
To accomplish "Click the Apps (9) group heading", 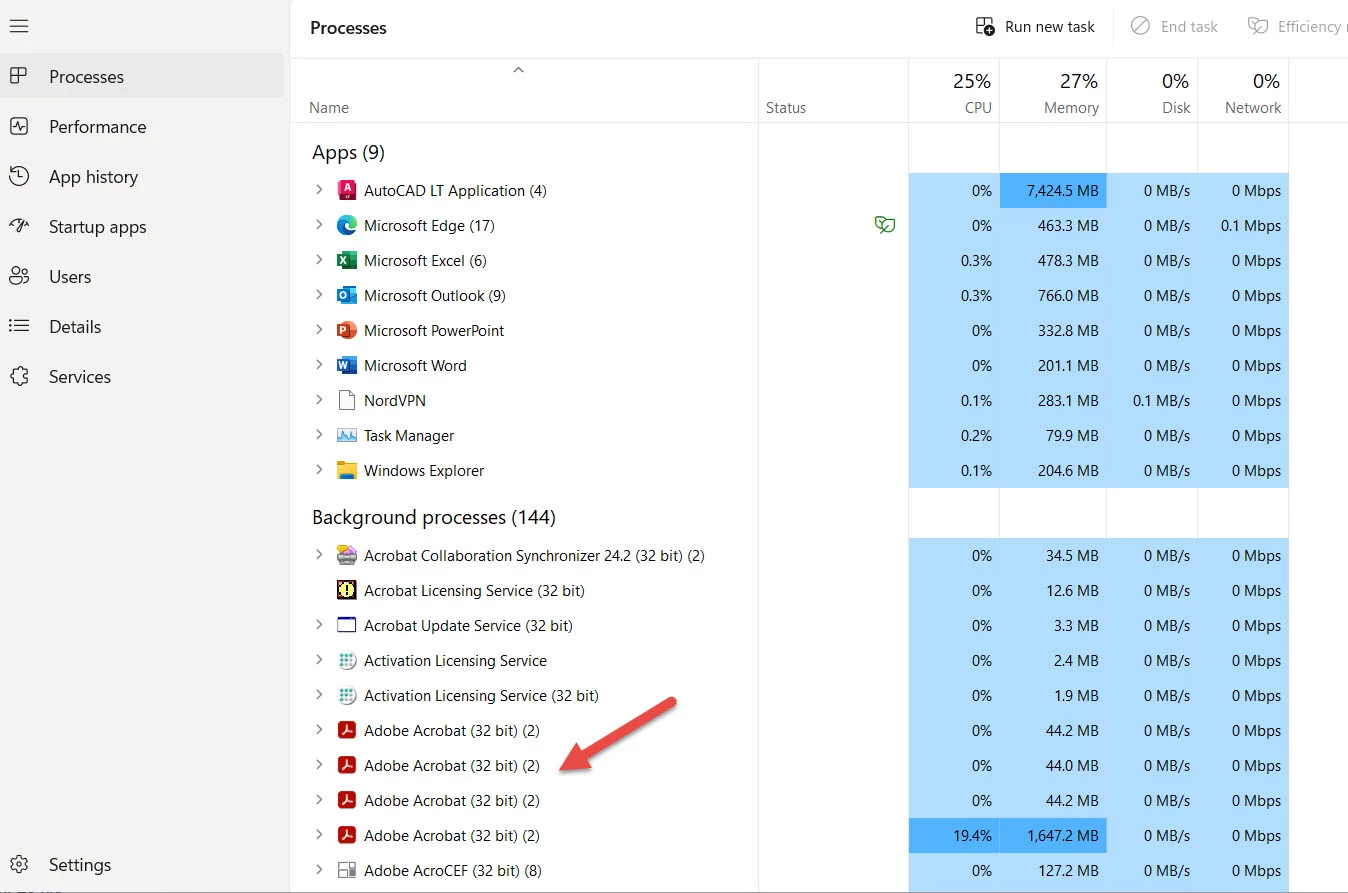I will (348, 152).
